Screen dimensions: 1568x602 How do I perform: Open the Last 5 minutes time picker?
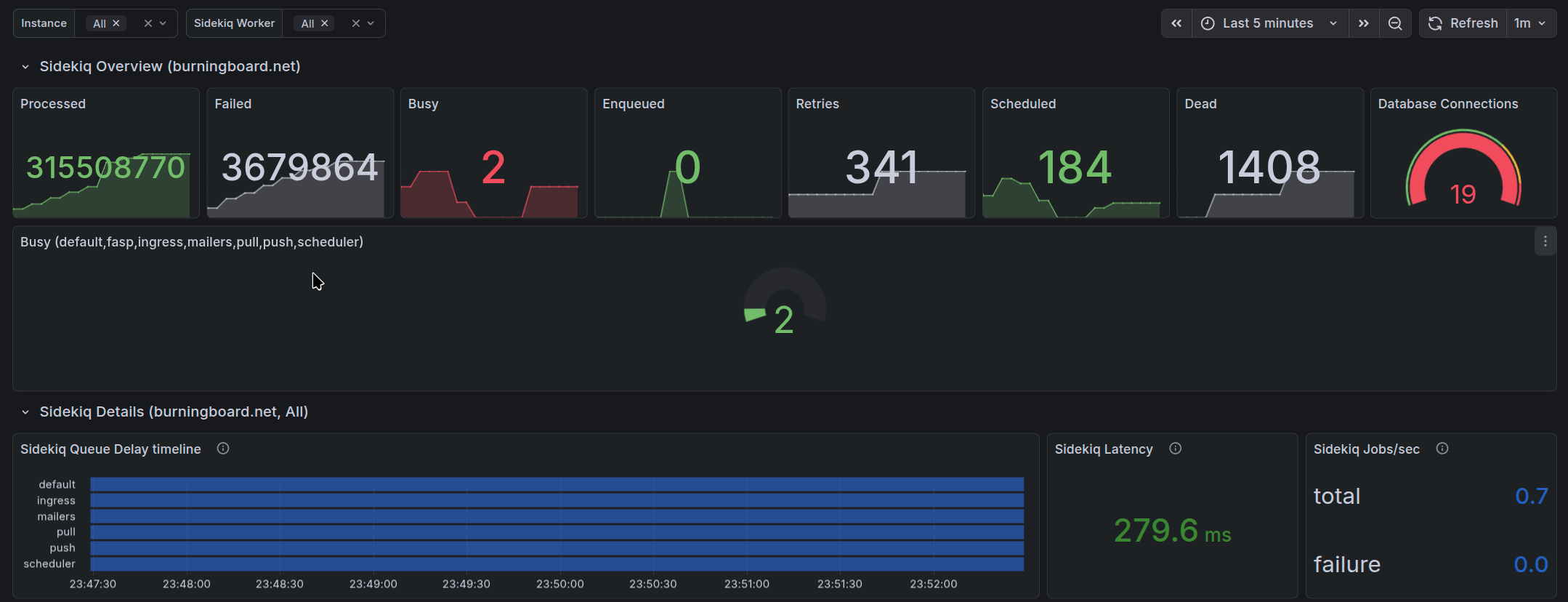pos(1268,23)
